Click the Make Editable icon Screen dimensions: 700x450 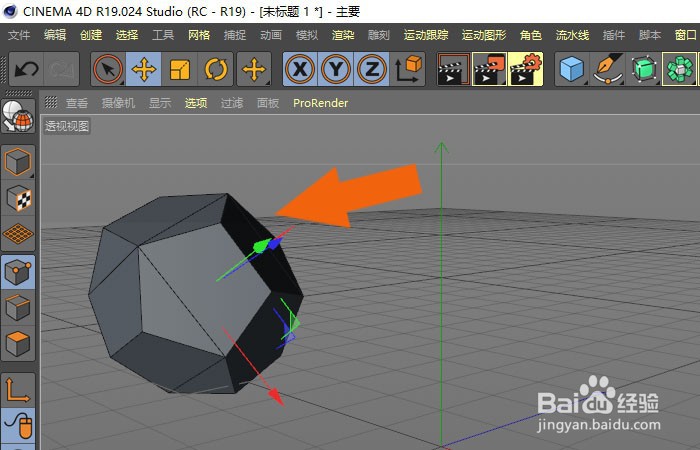pos(18,117)
